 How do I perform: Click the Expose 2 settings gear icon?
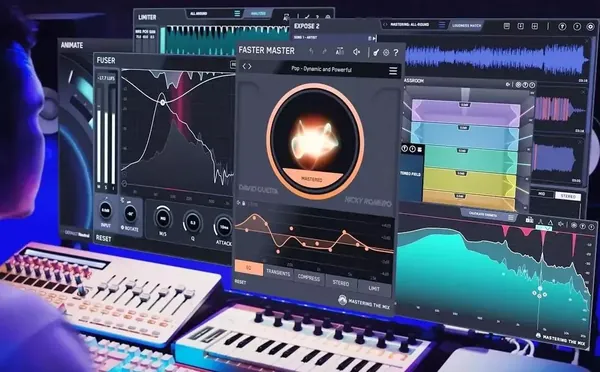tap(590, 27)
